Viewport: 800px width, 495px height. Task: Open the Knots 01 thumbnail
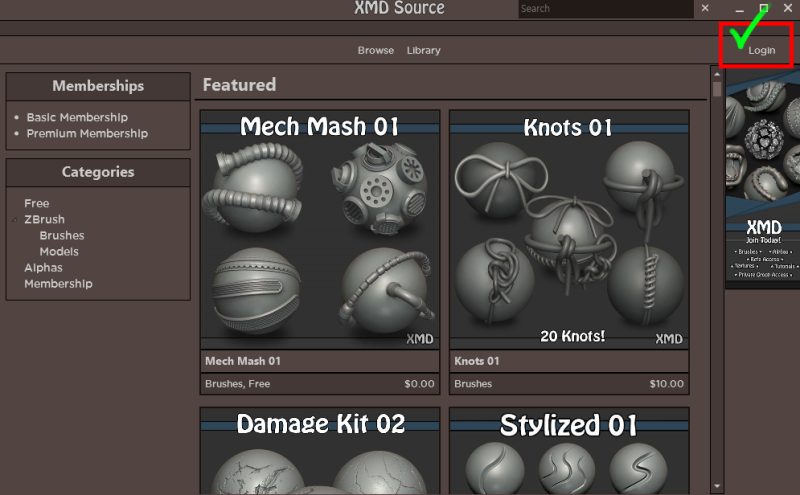pos(569,230)
